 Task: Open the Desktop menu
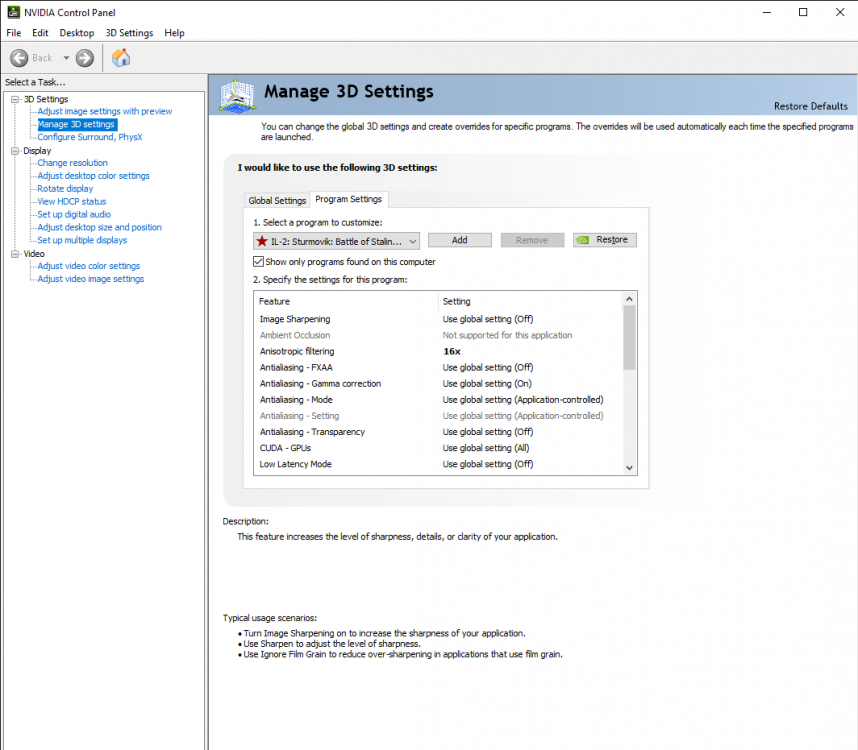coord(77,33)
